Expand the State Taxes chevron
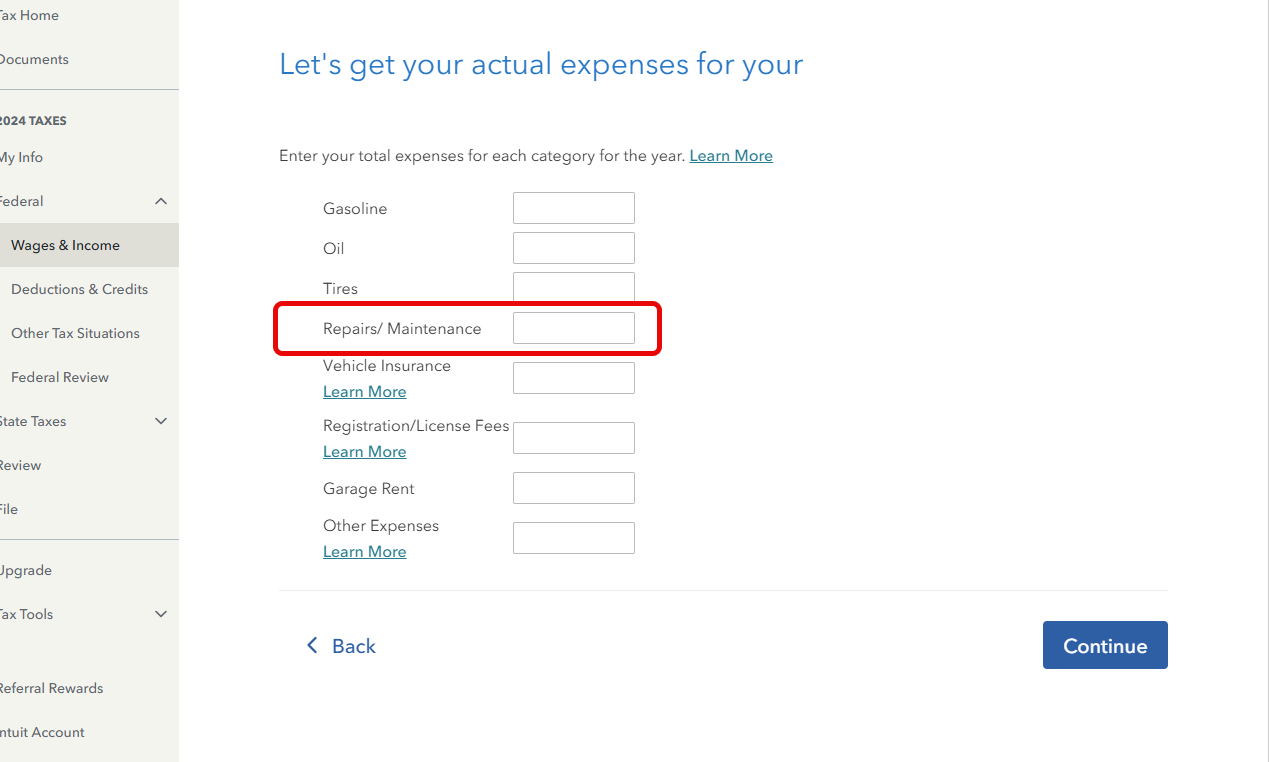1269x762 pixels. pos(161,421)
